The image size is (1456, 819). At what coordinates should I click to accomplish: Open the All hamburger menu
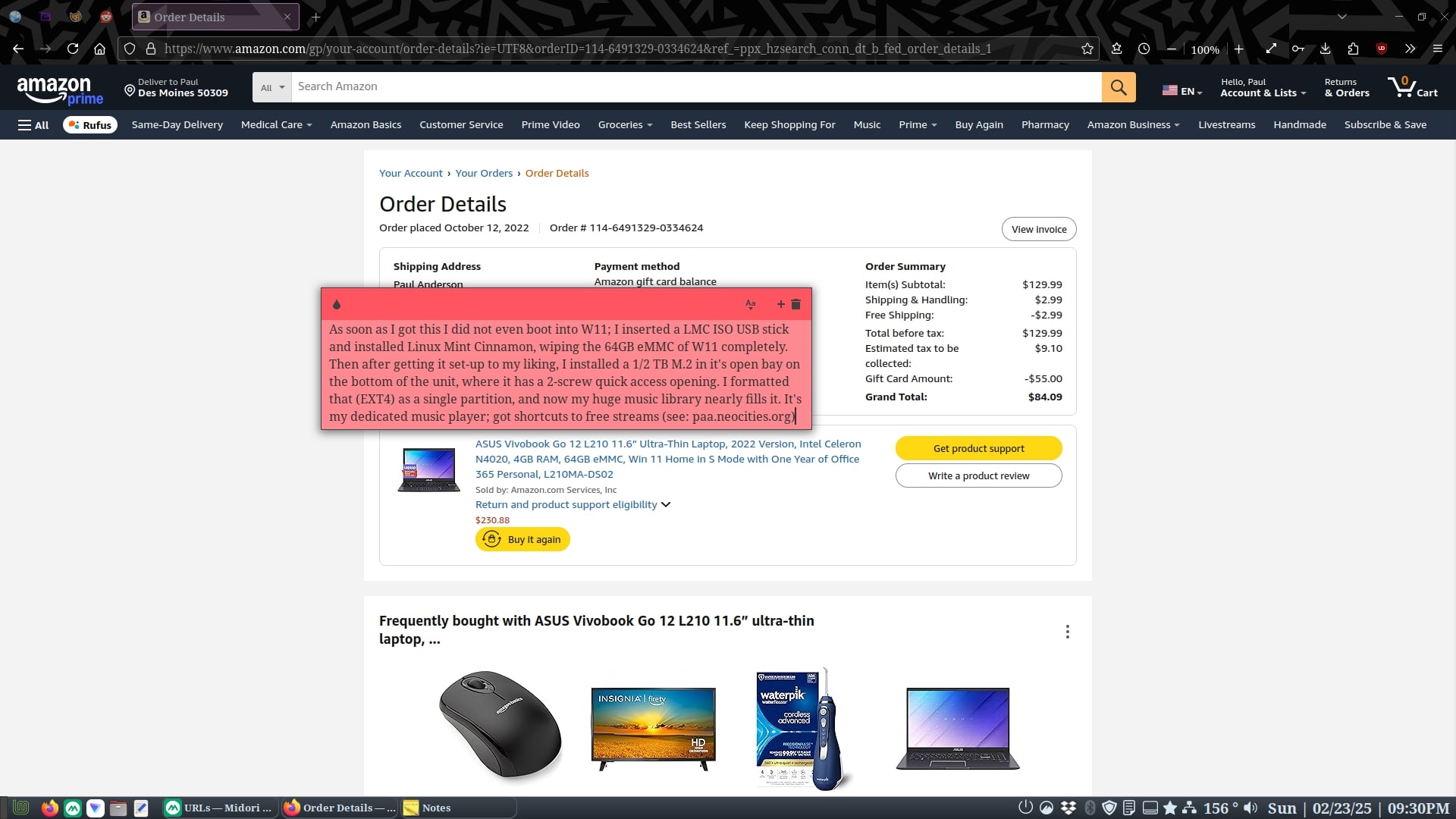[33, 125]
